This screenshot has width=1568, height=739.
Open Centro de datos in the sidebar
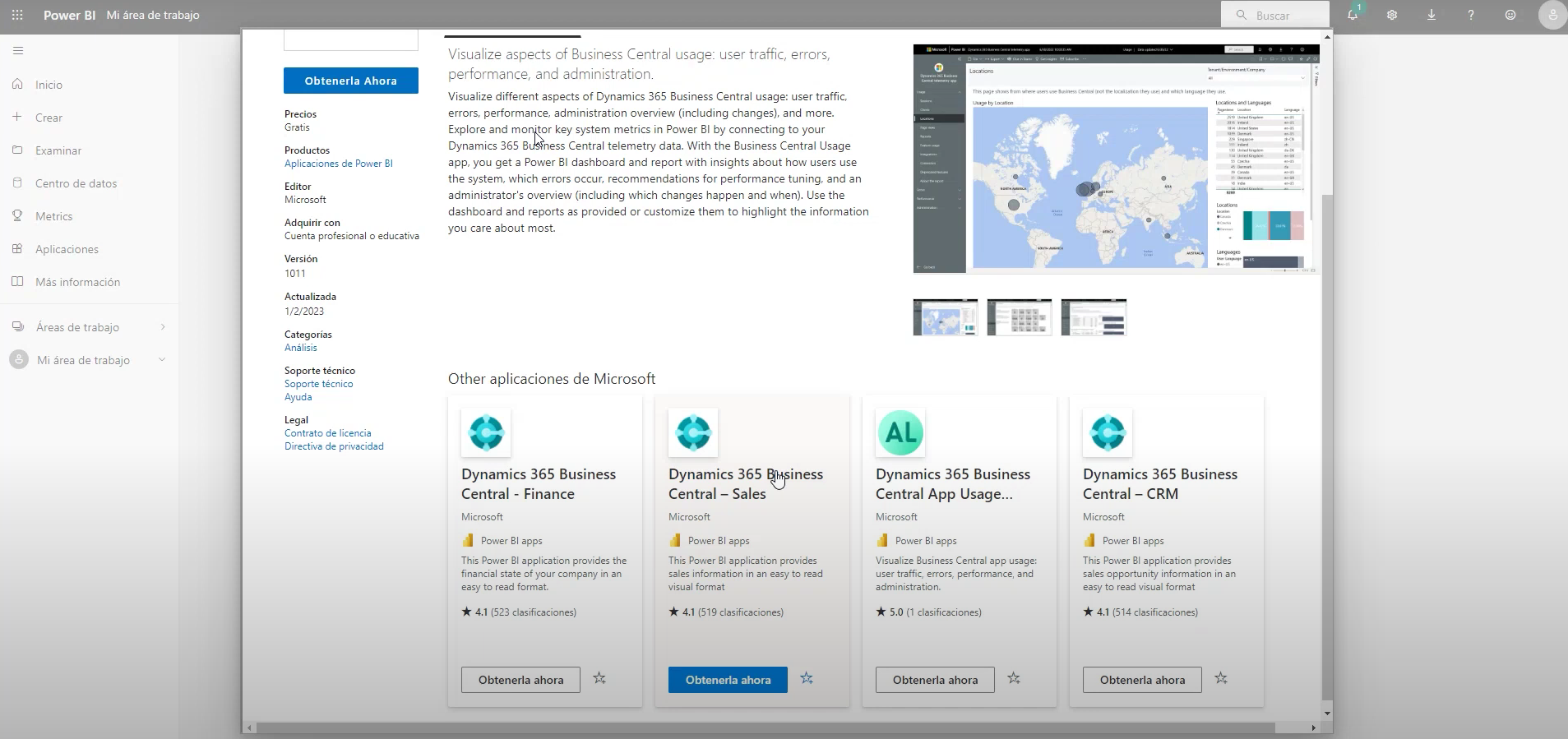point(76,183)
